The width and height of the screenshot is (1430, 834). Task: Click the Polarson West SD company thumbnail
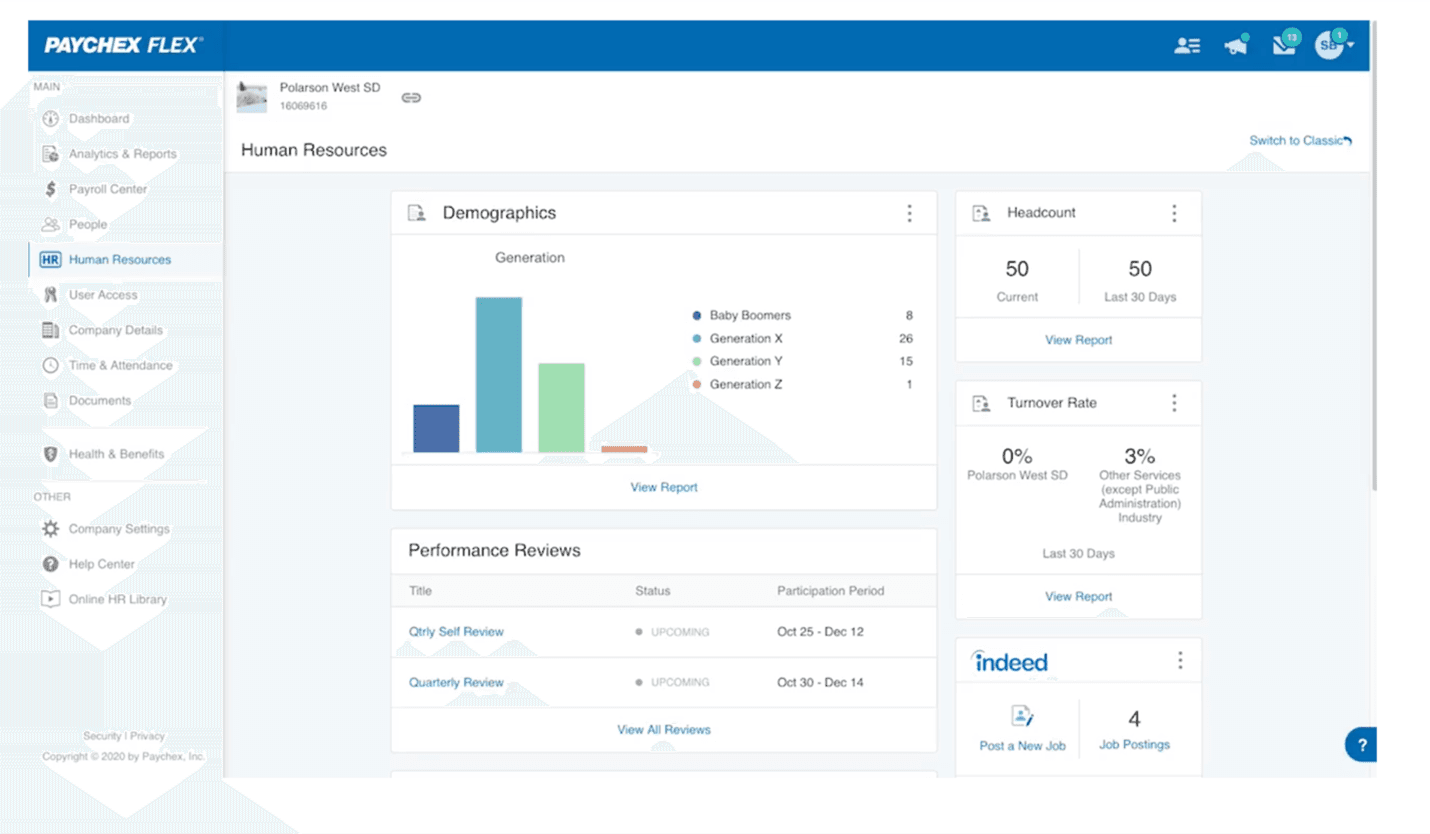click(251, 97)
